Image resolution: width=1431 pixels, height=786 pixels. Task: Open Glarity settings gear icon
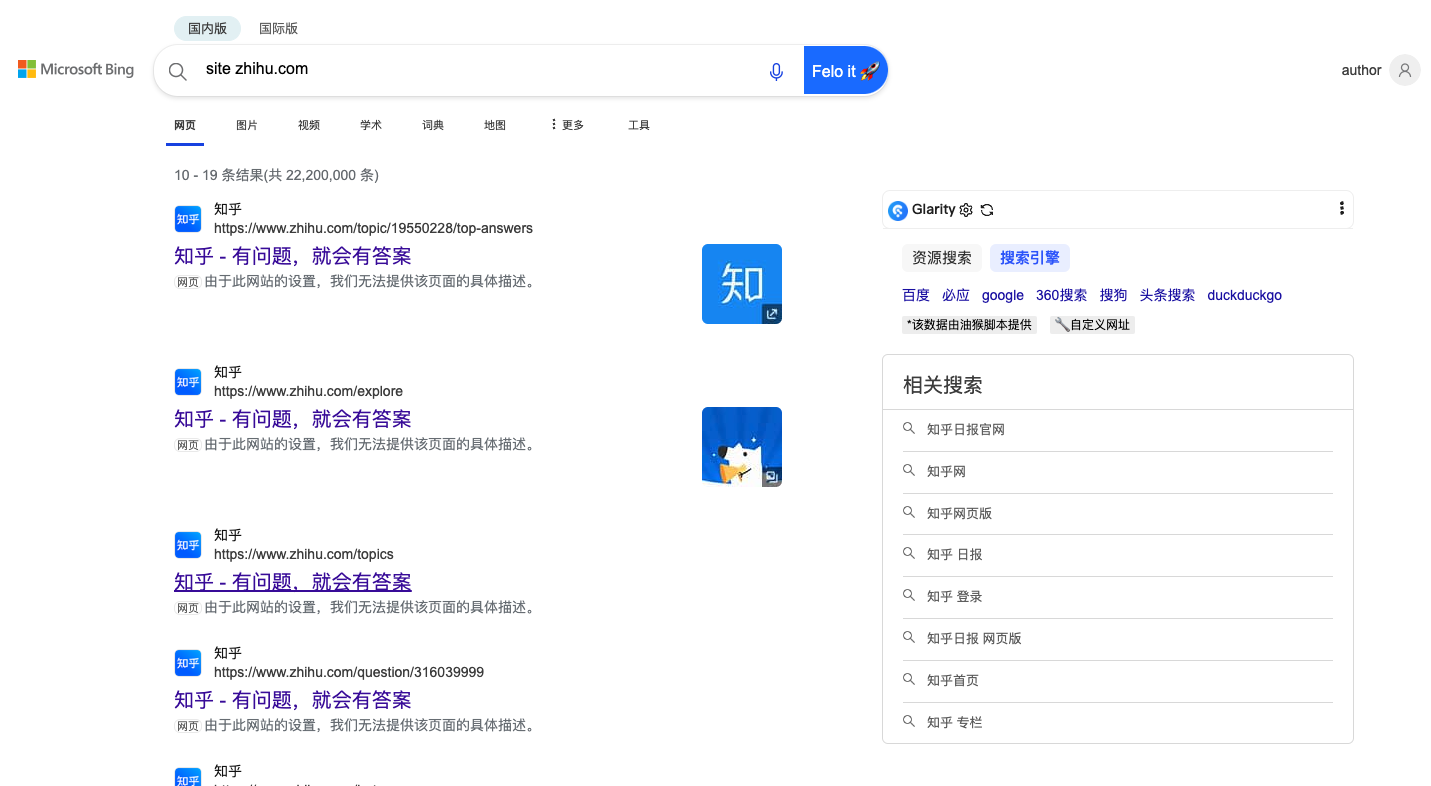pos(966,210)
